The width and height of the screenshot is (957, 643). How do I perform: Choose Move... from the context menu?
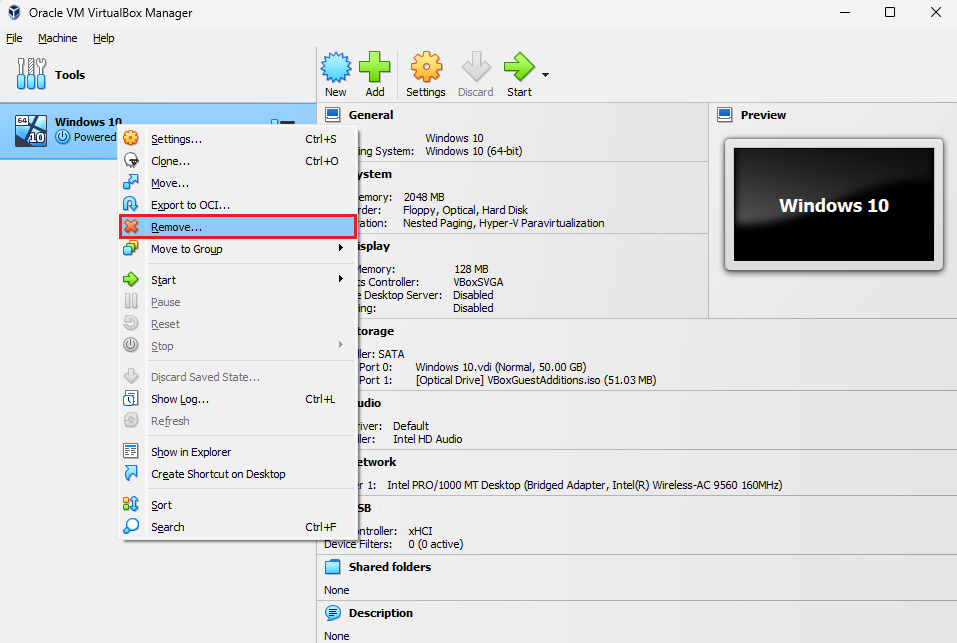(237, 183)
